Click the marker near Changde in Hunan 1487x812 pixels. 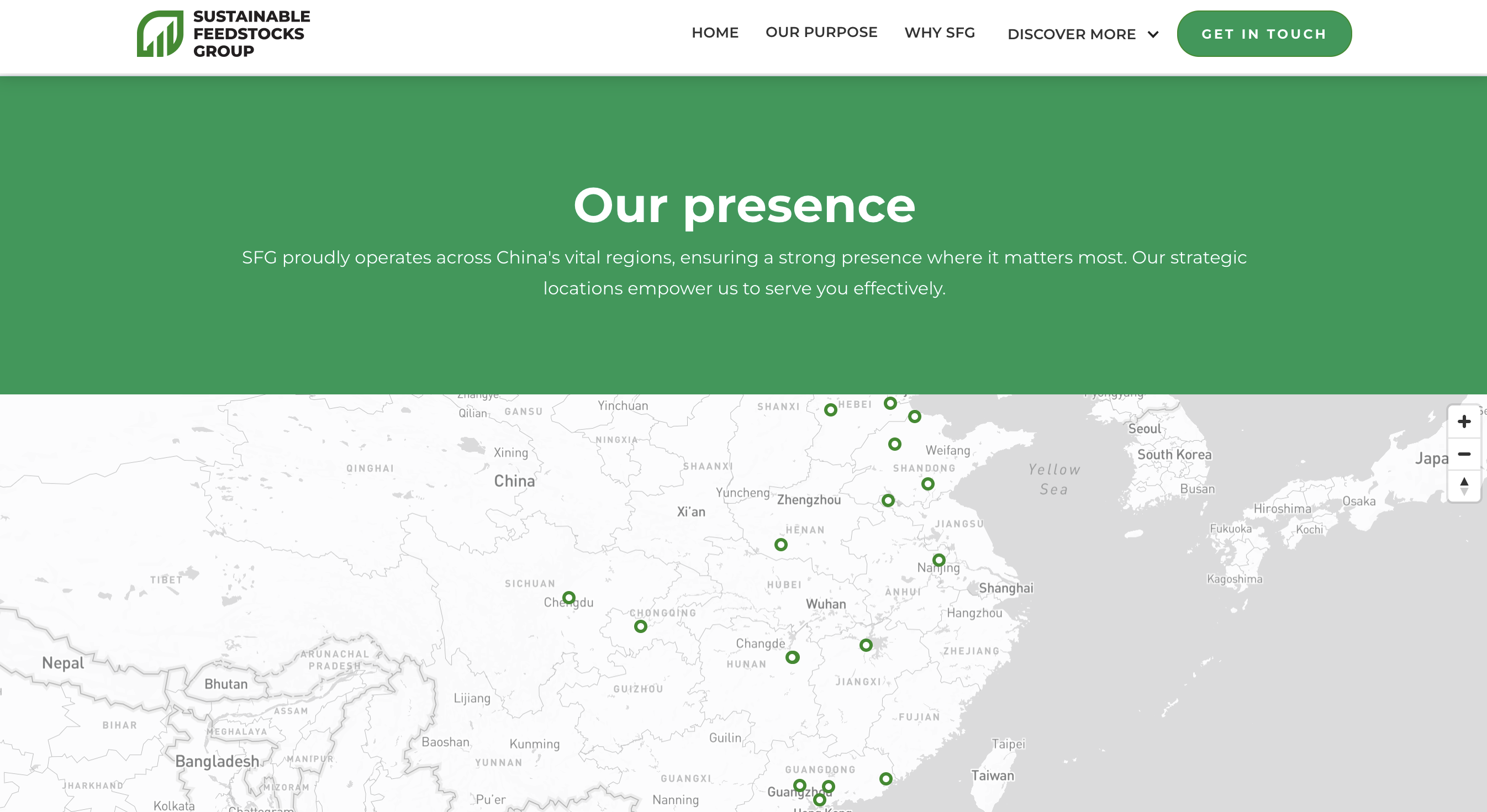pos(792,657)
